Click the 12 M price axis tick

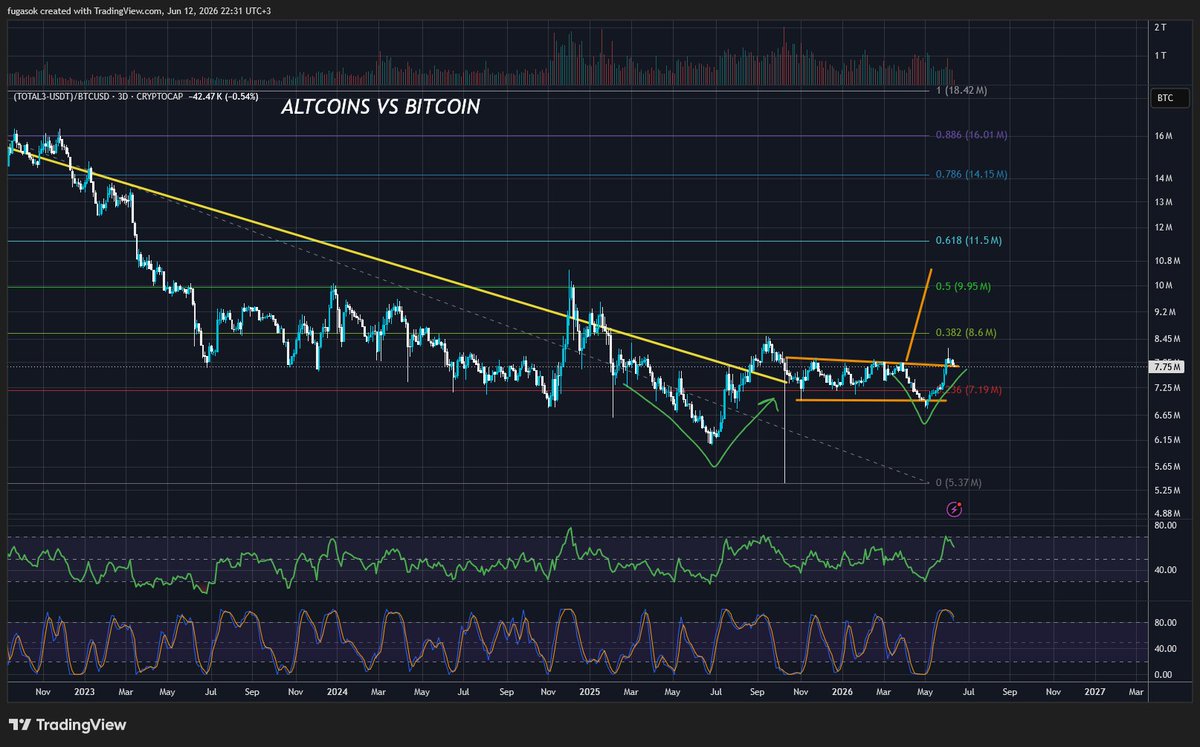[x=1162, y=227]
